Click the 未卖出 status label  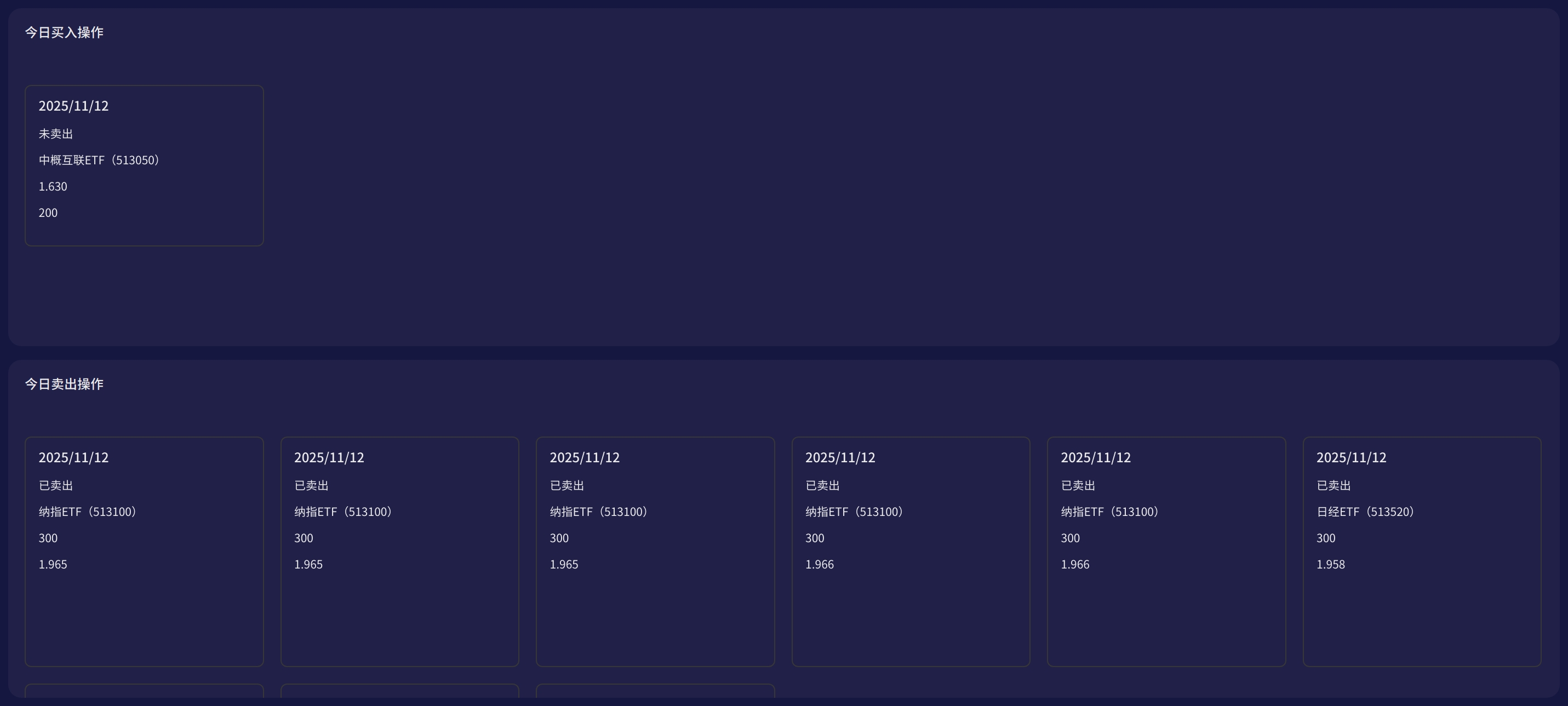(56, 134)
